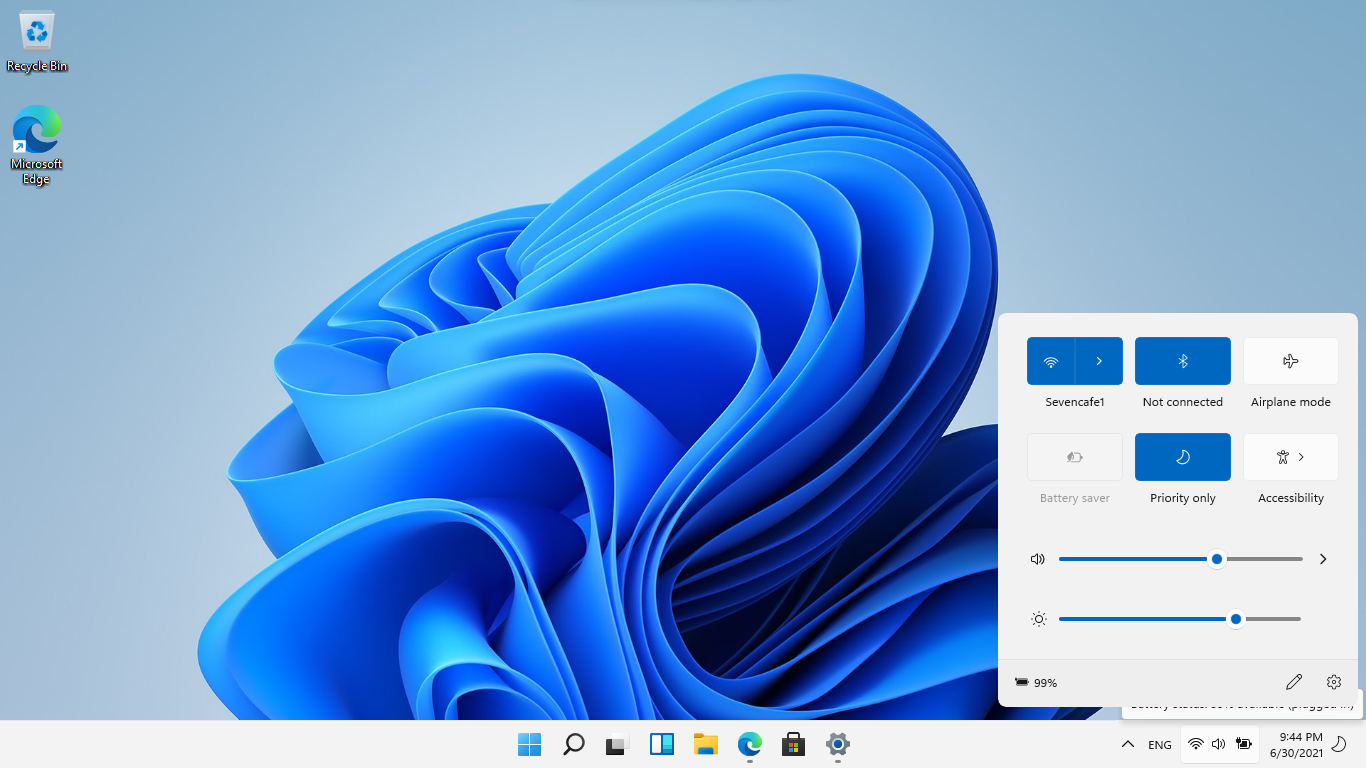The width and height of the screenshot is (1366, 768).
Task: Open the Accessibility quick settings tile
Action: click(1291, 457)
